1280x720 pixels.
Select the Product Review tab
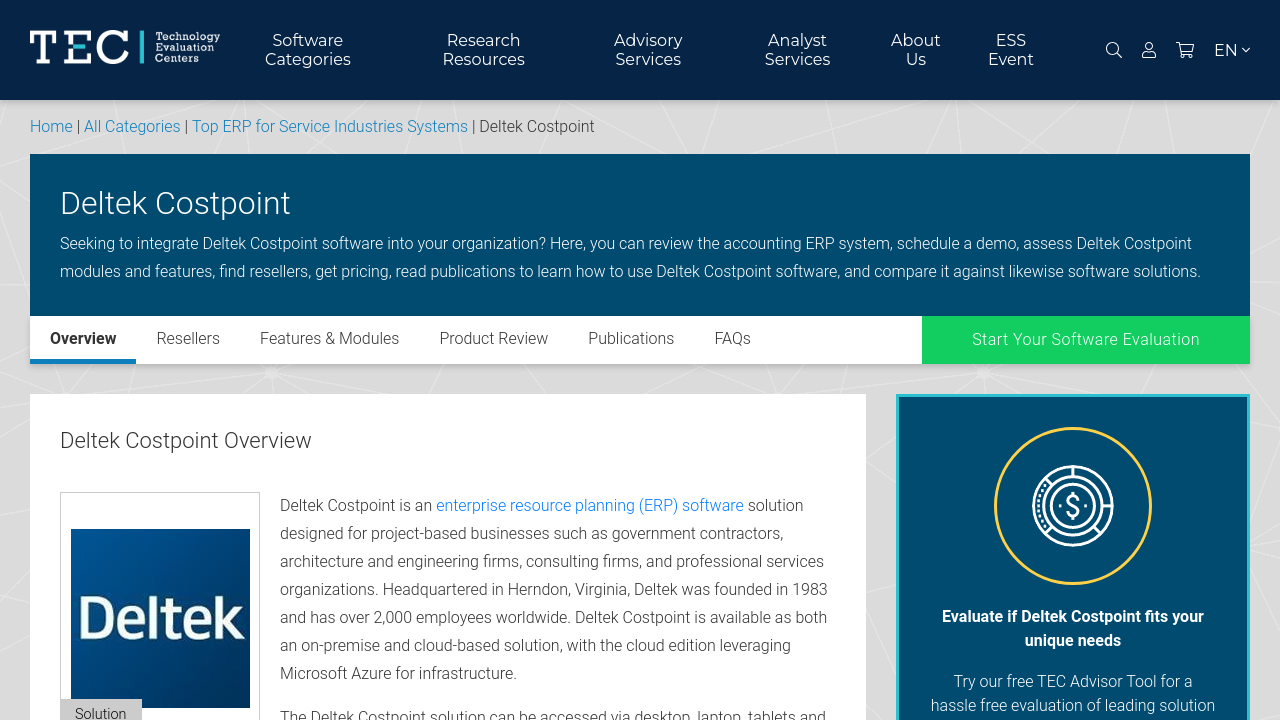point(493,339)
